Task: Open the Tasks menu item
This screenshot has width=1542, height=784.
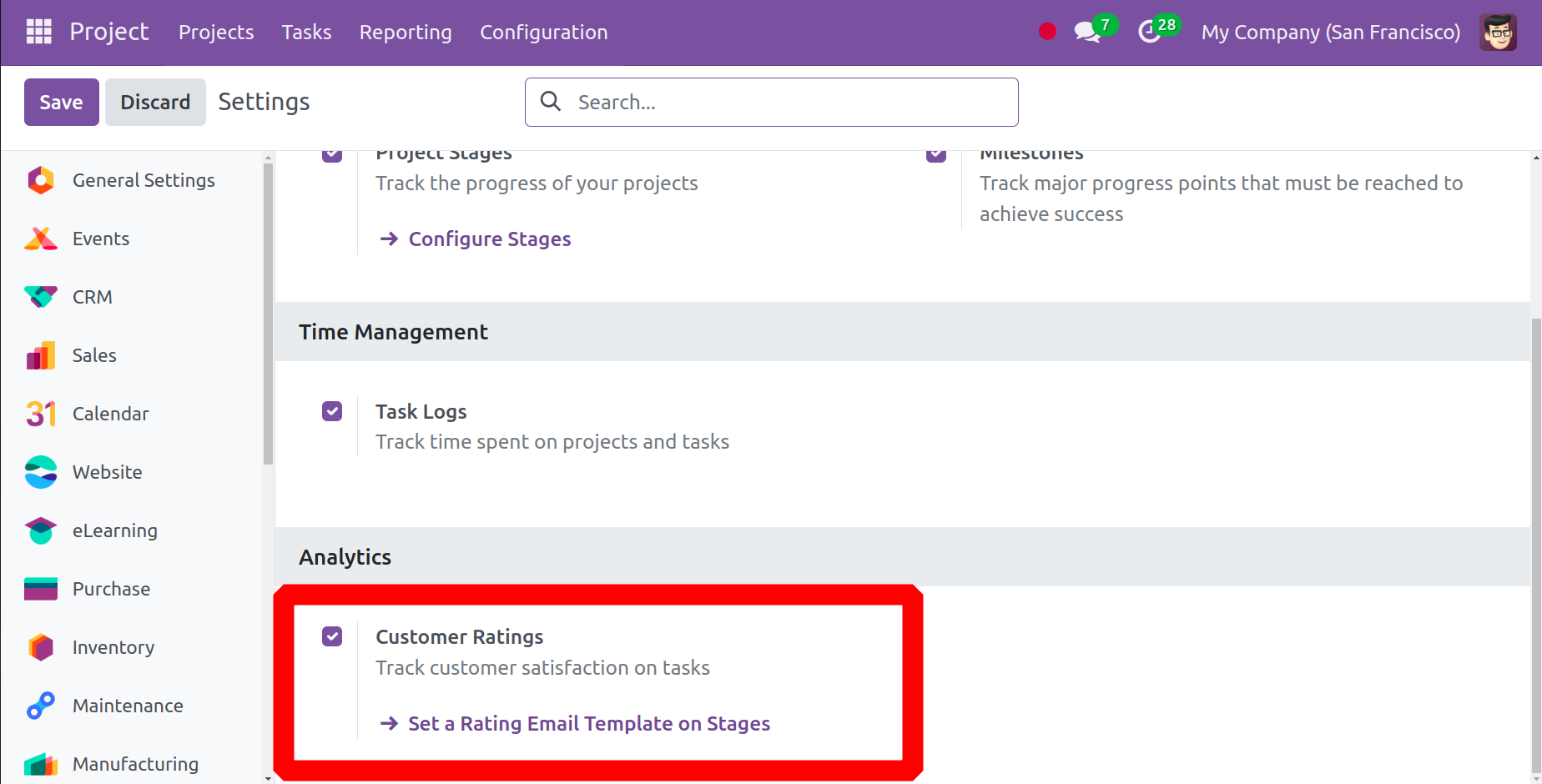Action: (x=306, y=32)
